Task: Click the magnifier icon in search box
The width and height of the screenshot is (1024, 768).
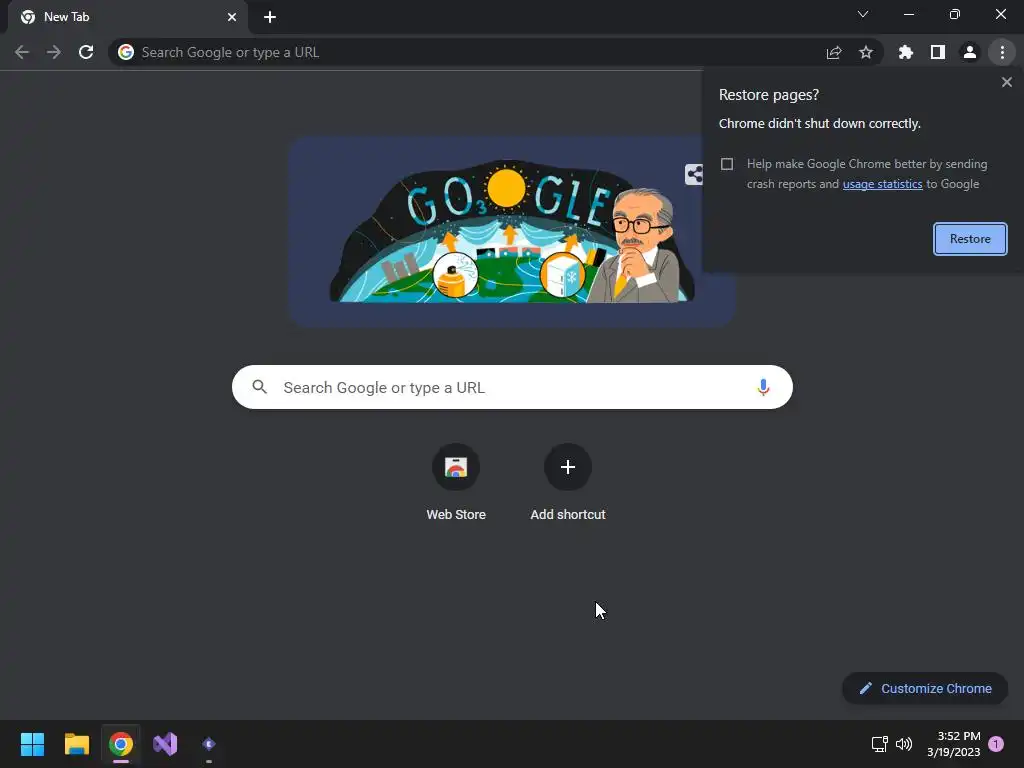Action: 260,387
